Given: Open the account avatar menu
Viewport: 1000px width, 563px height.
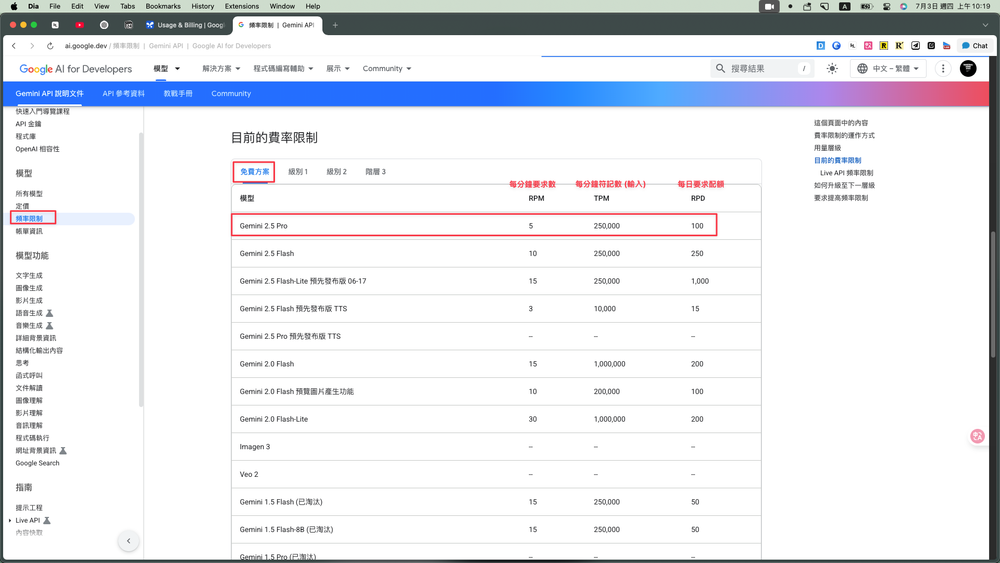Looking at the screenshot, I should tap(968, 68).
